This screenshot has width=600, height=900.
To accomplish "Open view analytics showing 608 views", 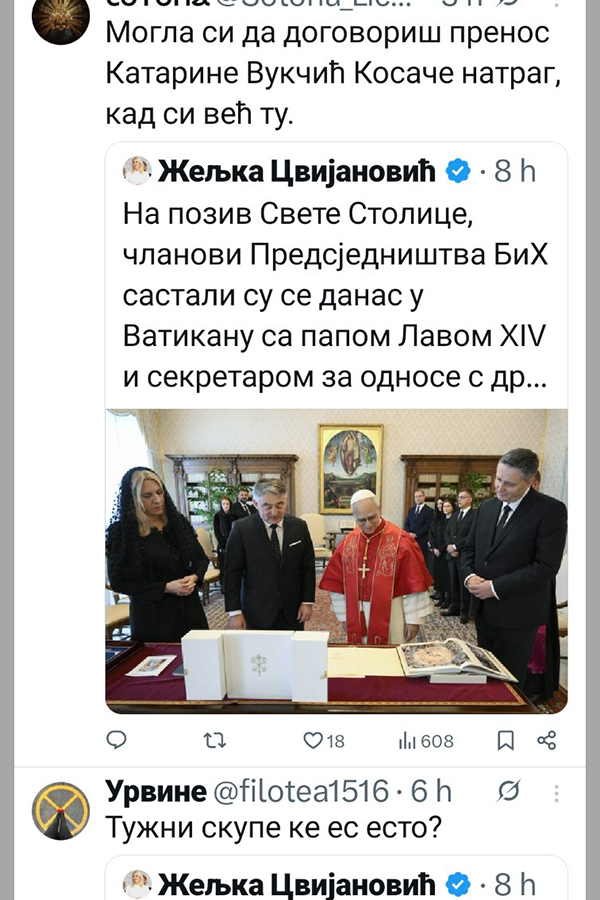I will click(425, 741).
